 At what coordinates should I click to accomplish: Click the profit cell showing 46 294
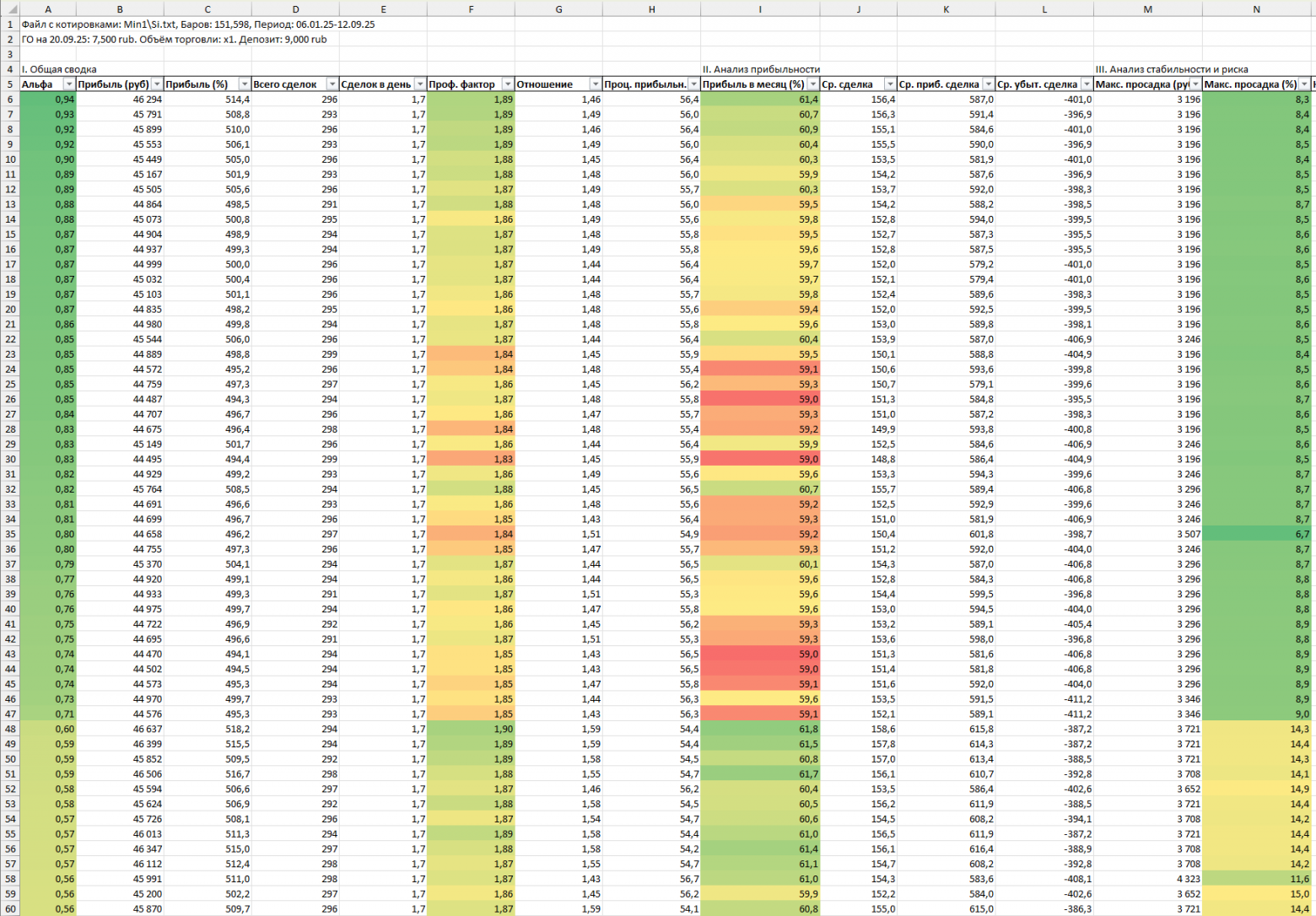point(120,100)
